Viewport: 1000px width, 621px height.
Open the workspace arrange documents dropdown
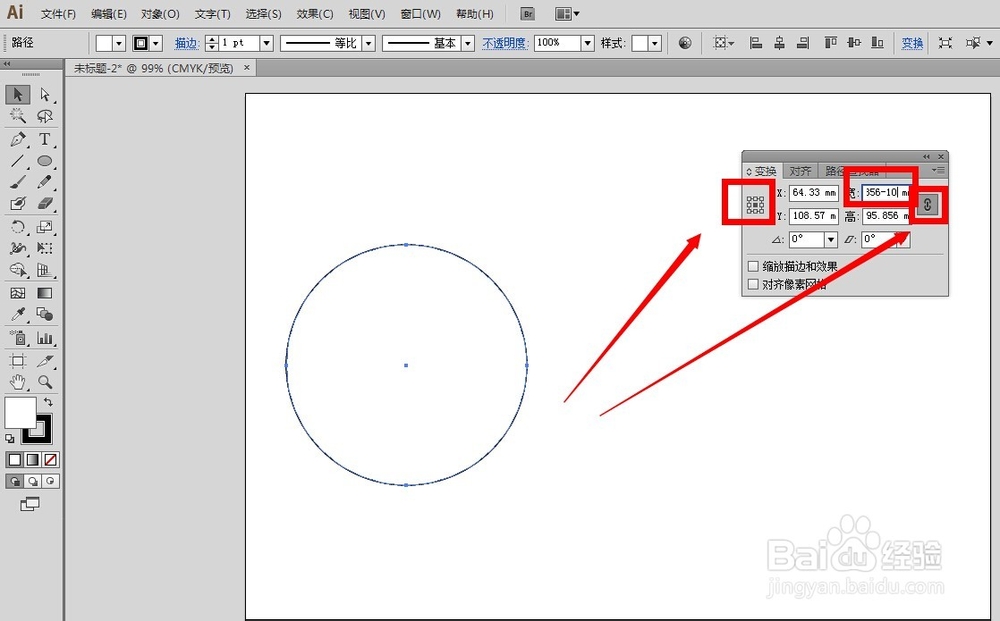click(x=567, y=13)
